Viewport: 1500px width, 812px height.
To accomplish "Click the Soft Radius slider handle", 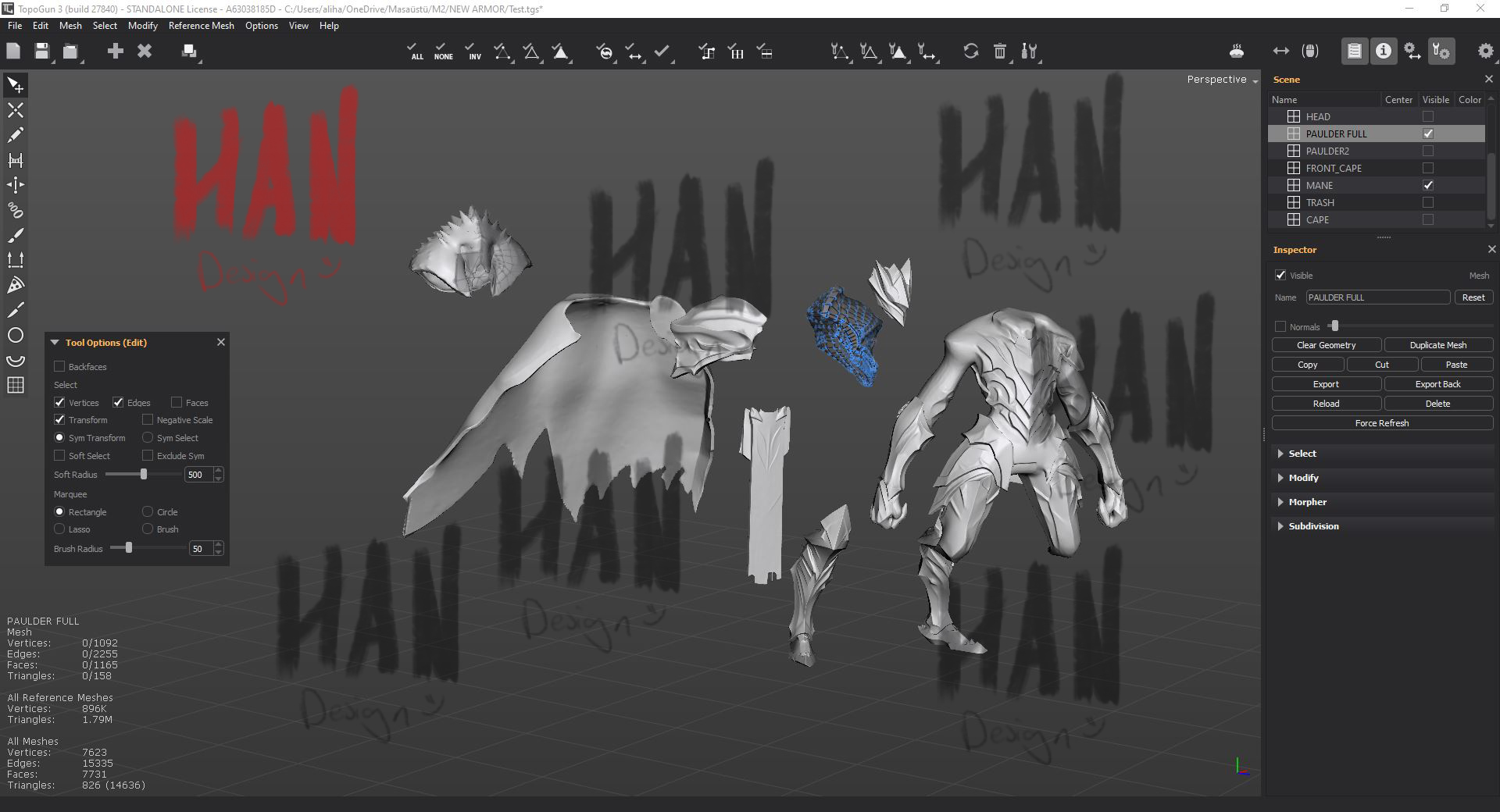I will coord(144,474).
